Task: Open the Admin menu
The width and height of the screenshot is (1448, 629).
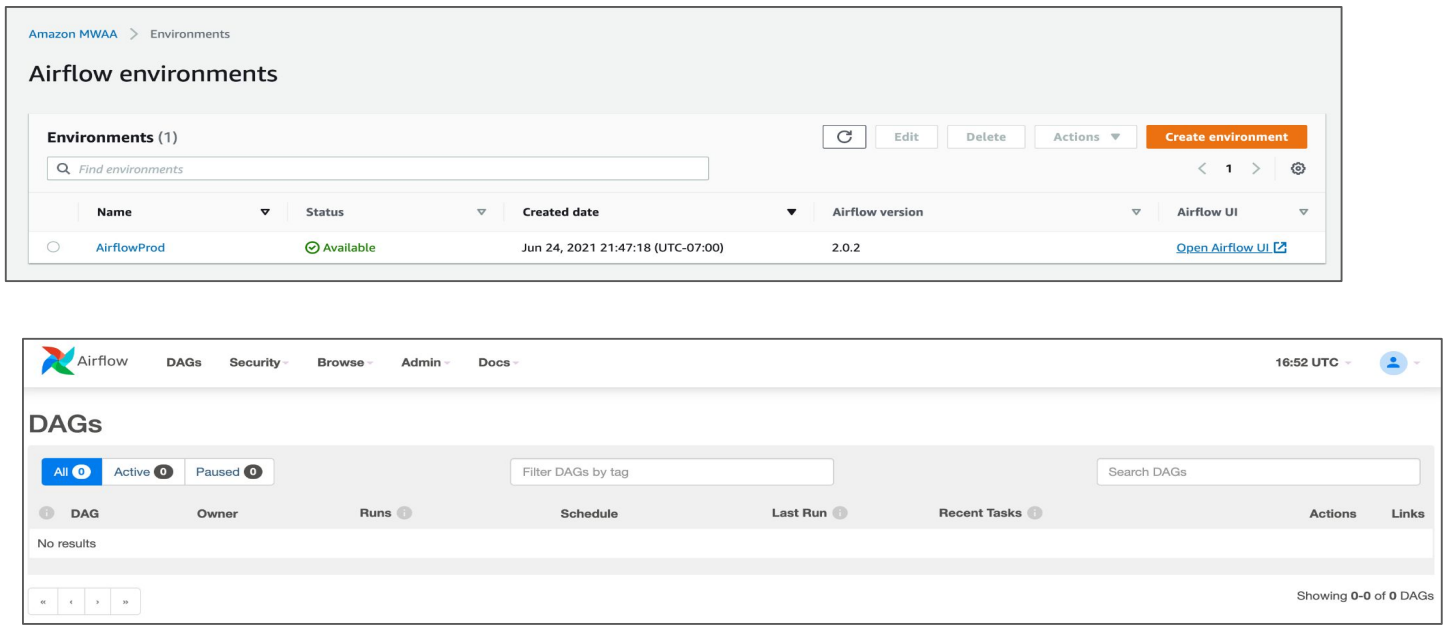Action: tap(425, 362)
